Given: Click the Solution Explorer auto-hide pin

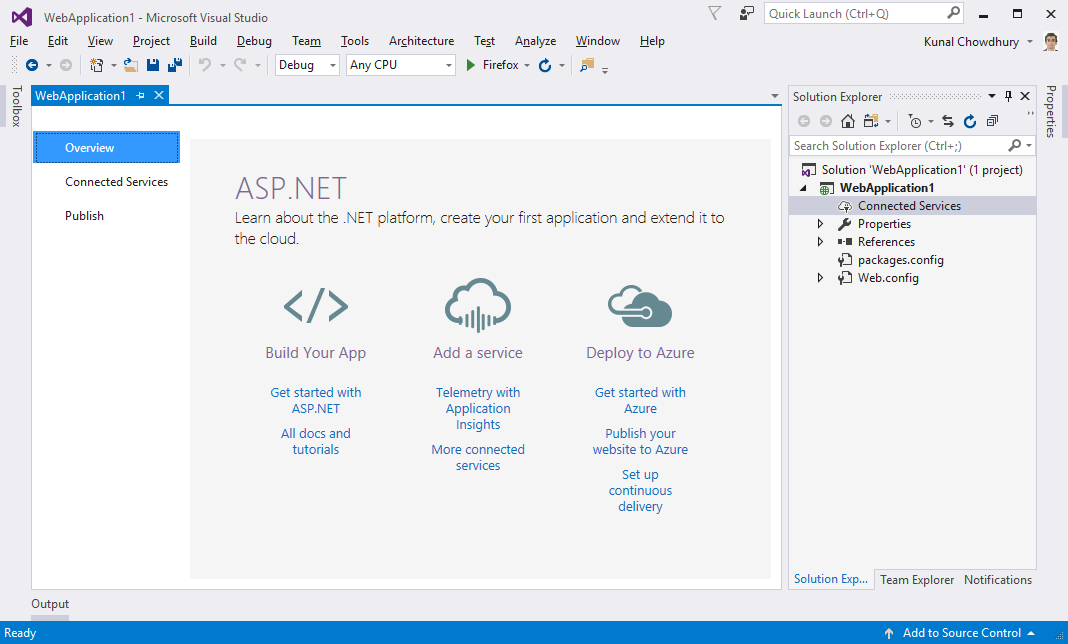Looking at the screenshot, I should (x=1009, y=96).
